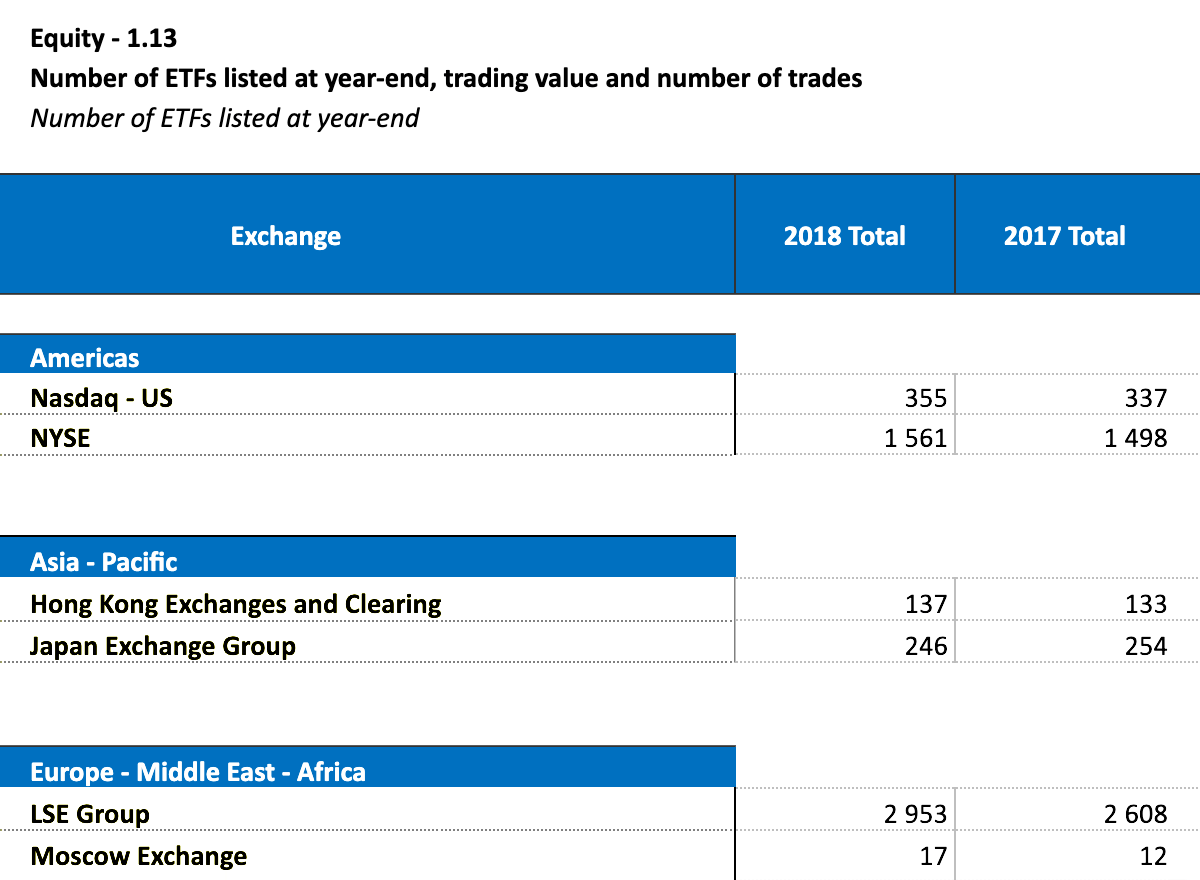
Task: Click the Moscow Exchange row label
Action: (139, 856)
